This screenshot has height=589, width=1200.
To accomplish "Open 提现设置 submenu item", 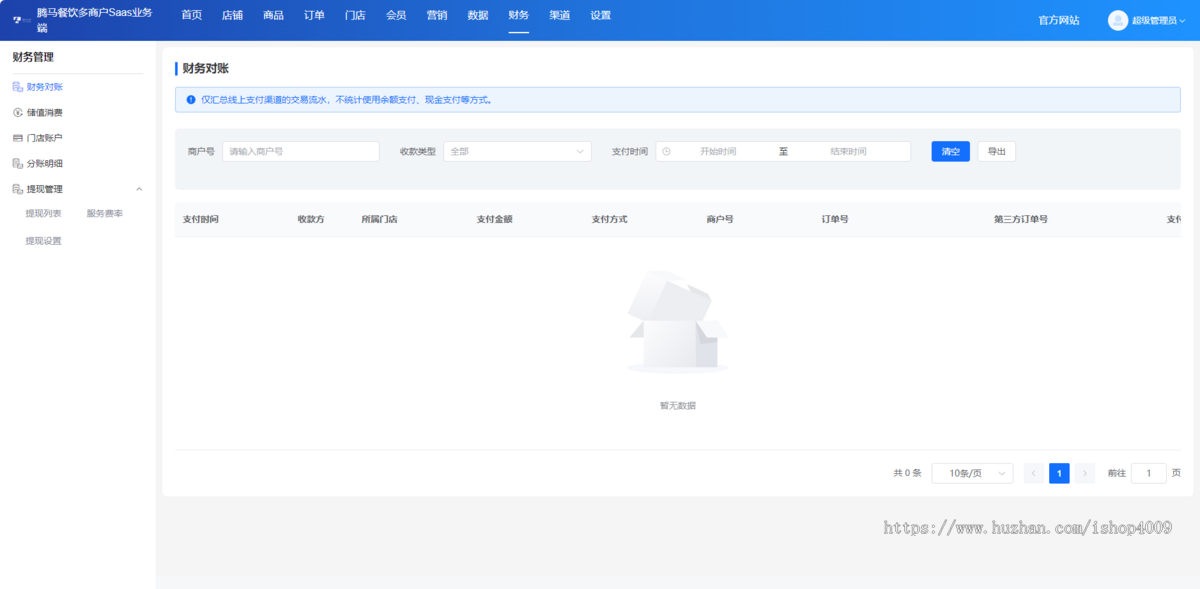I will pos(43,241).
